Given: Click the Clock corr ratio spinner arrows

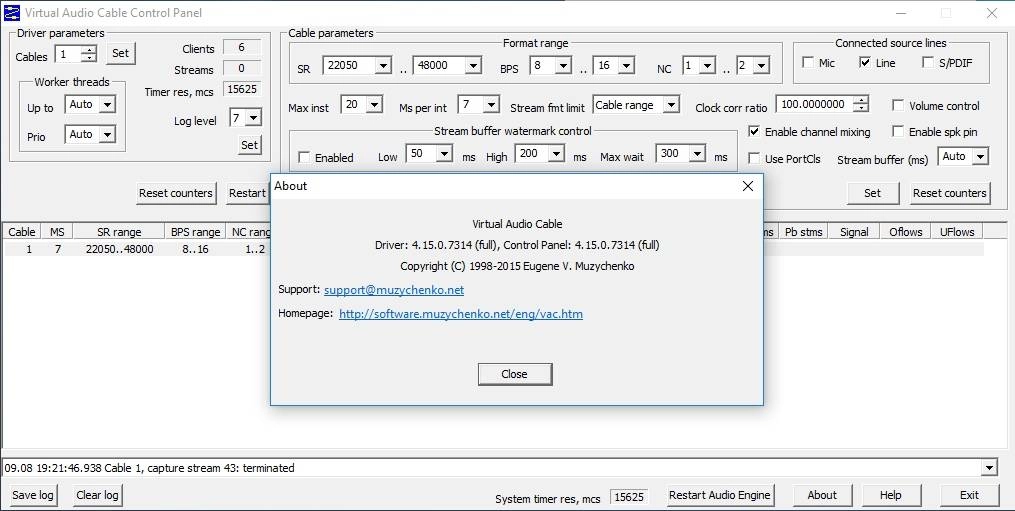Looking at the screenshot, I should [860, 104].
